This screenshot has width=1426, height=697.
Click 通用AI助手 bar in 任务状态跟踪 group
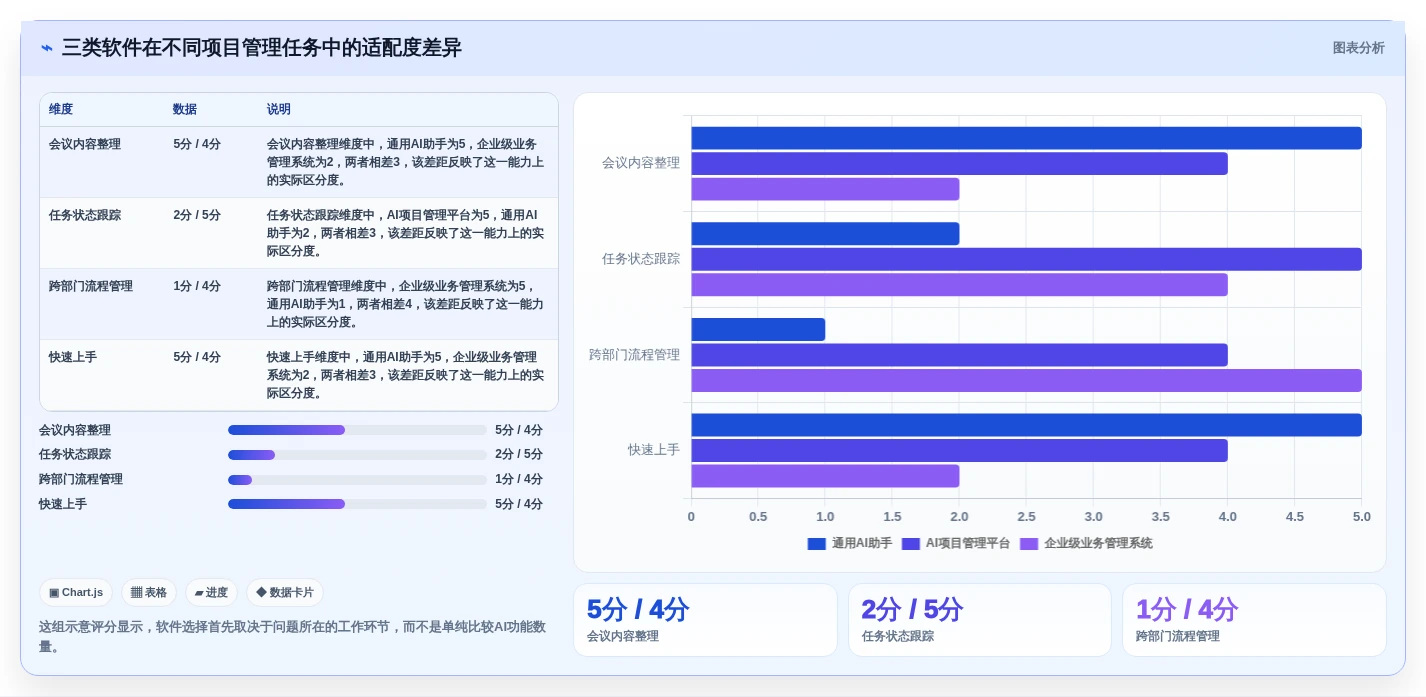[x=825, y=234]
